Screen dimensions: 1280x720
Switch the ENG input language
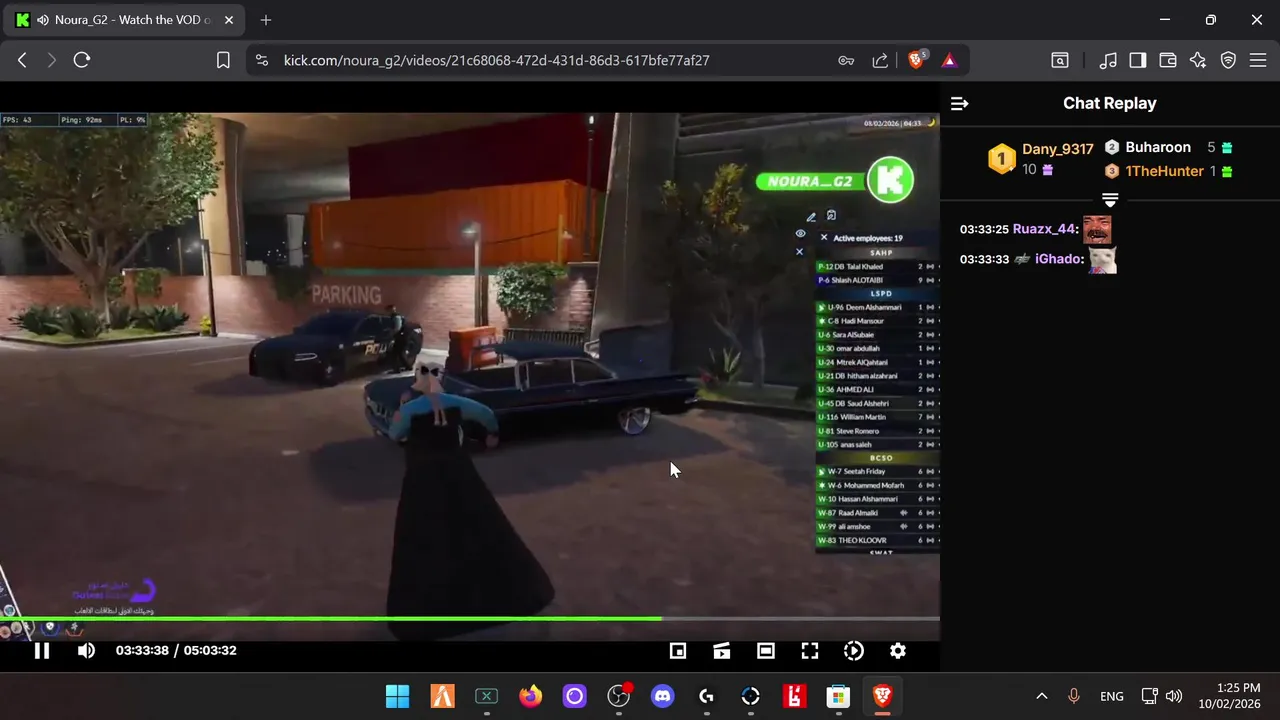click(1111, 696)
